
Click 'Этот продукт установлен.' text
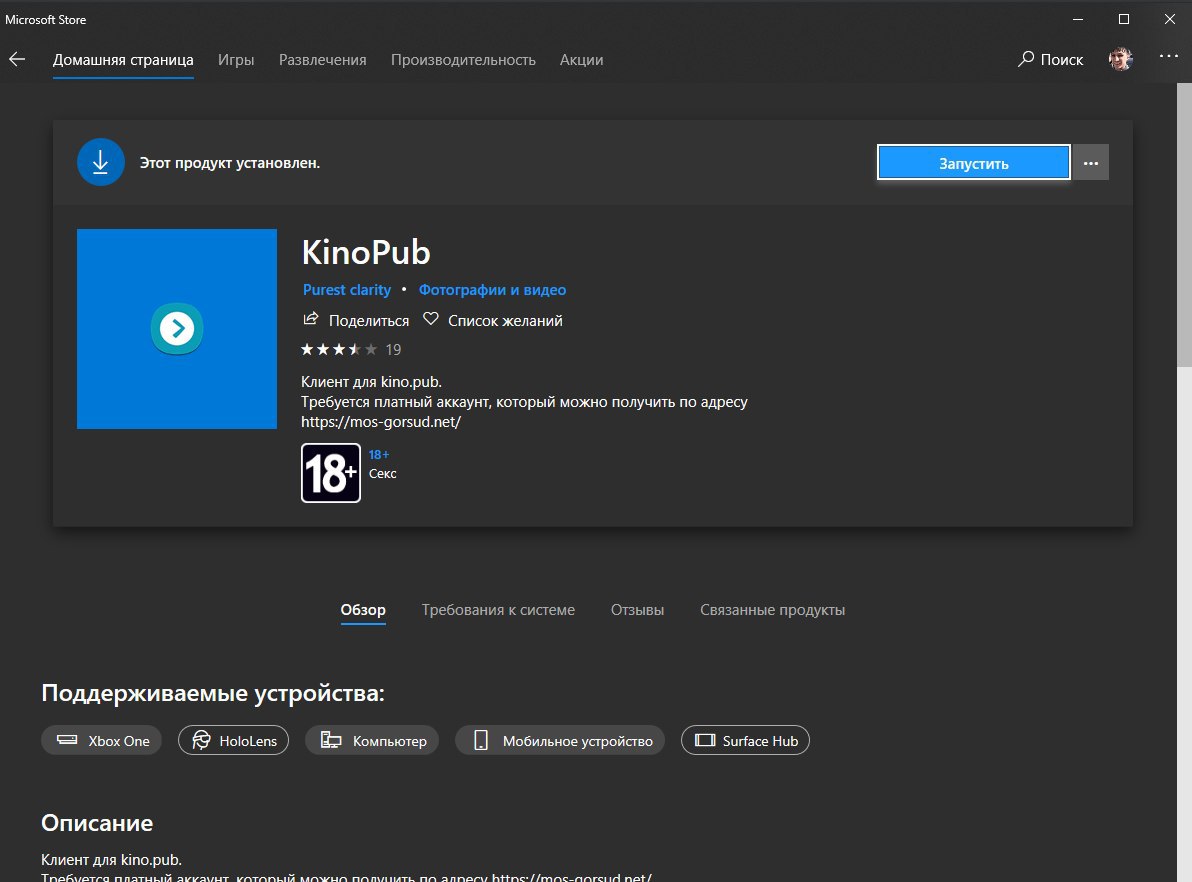tap(230, 163)
